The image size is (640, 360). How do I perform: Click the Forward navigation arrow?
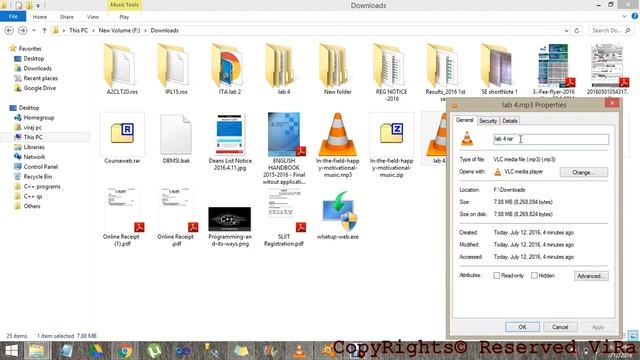tap(22, 30)
